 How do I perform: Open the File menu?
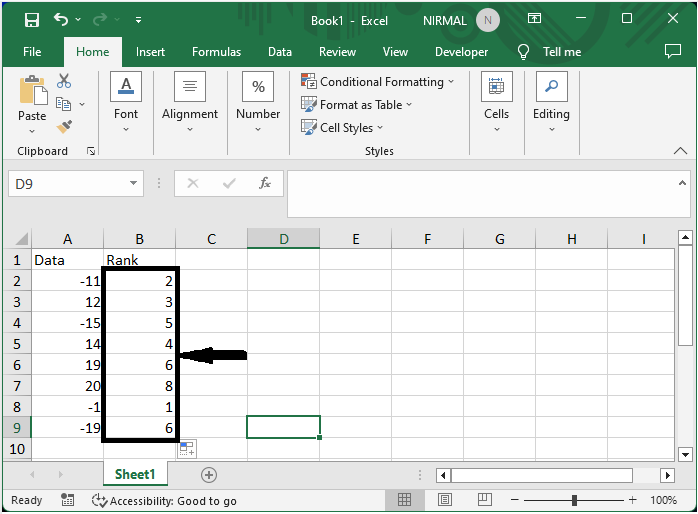point(32,52)
